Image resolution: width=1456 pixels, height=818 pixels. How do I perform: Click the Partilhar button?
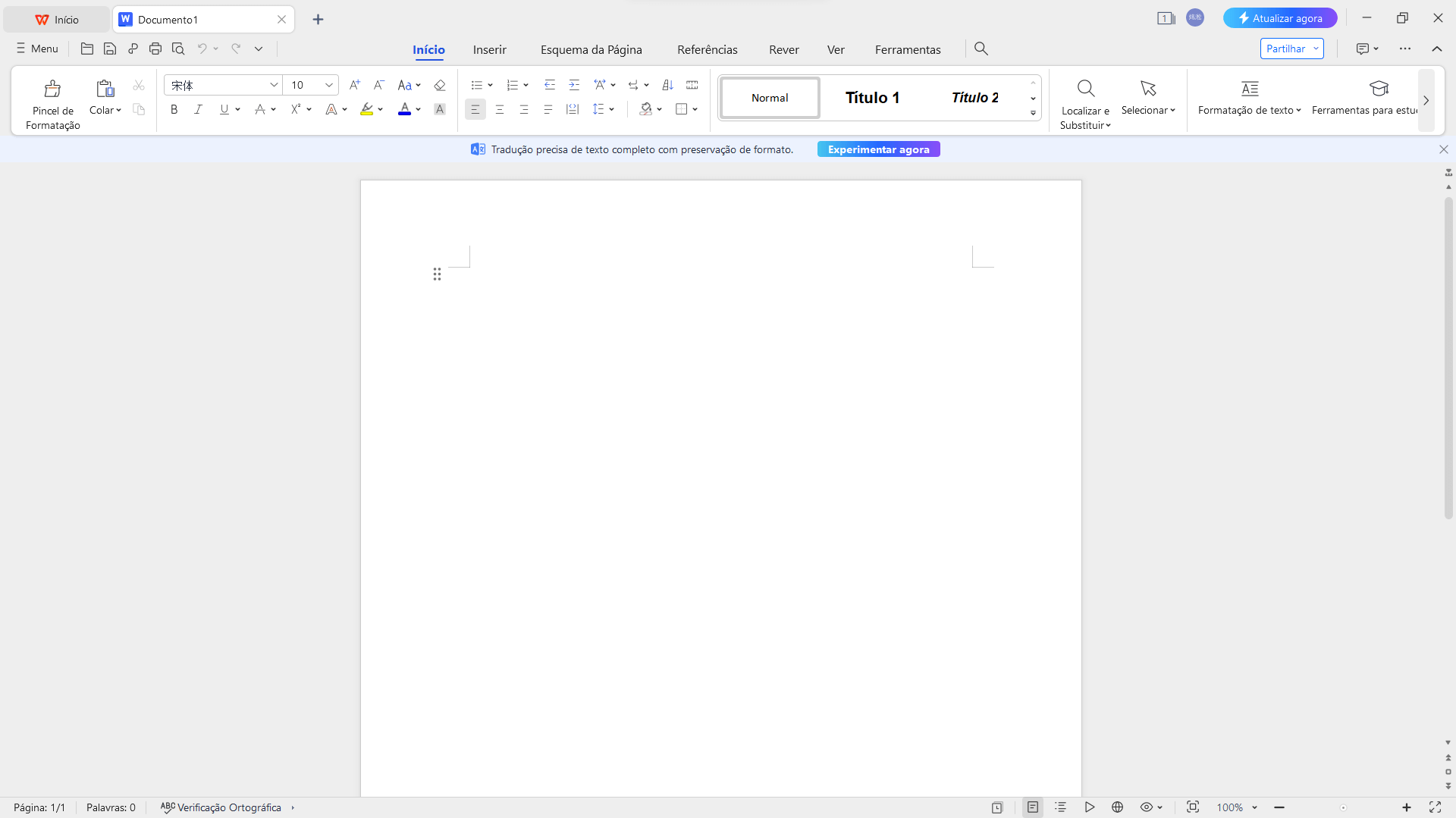pyautogui.click(x=1285, y=48)
